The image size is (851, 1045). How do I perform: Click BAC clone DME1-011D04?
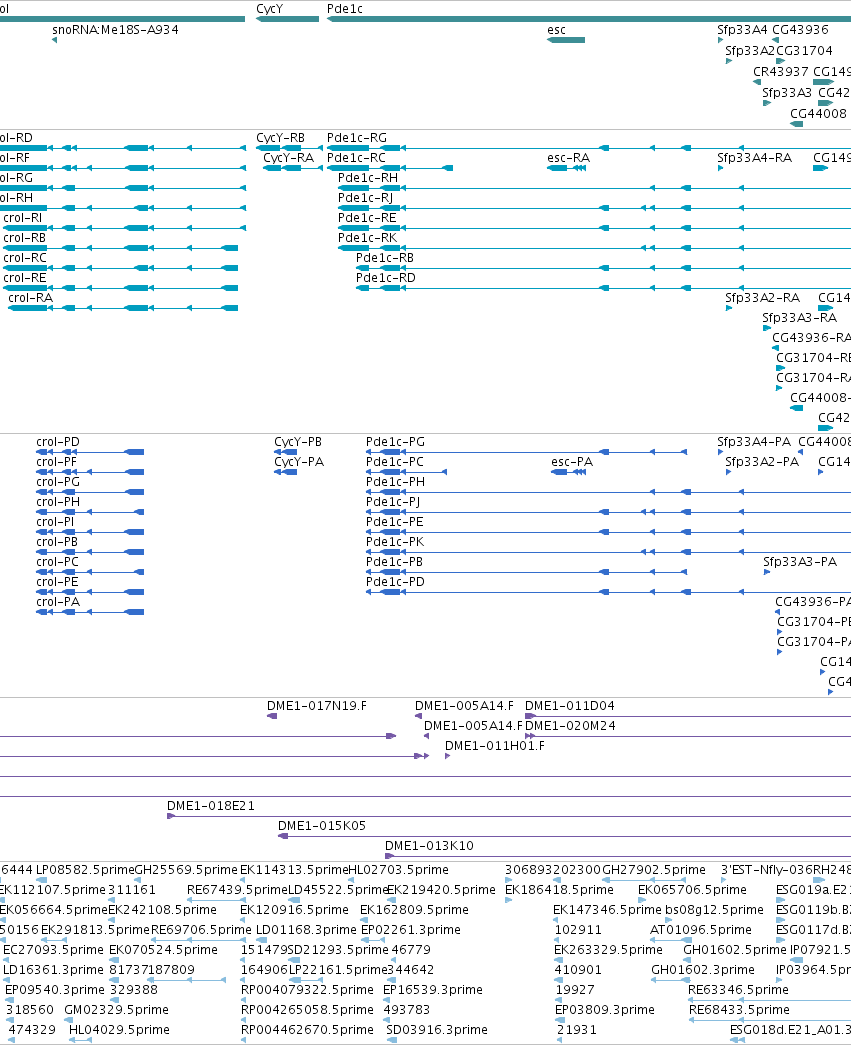570,706
